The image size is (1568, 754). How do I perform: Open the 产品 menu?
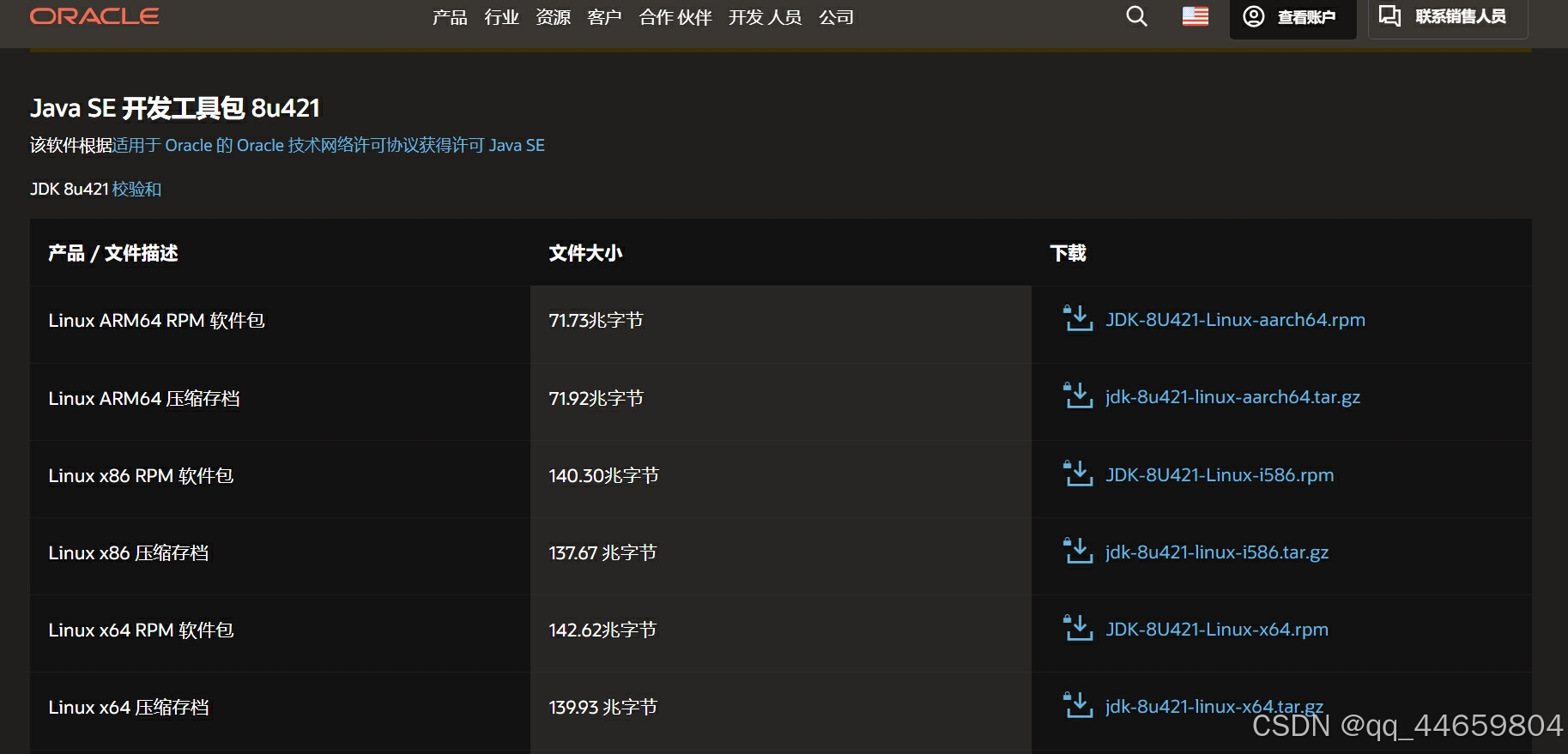(450, 17)
